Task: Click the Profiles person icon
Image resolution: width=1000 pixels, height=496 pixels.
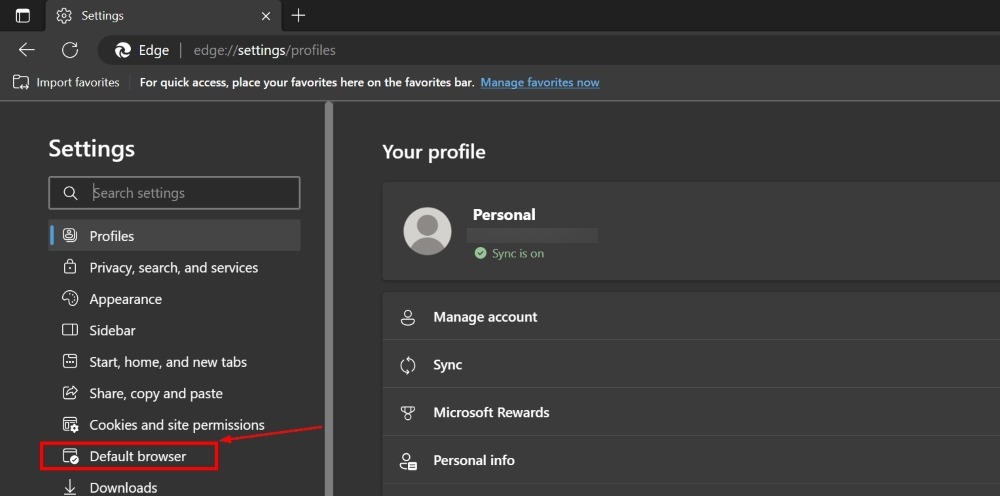Action: click(x=70, y=235)
